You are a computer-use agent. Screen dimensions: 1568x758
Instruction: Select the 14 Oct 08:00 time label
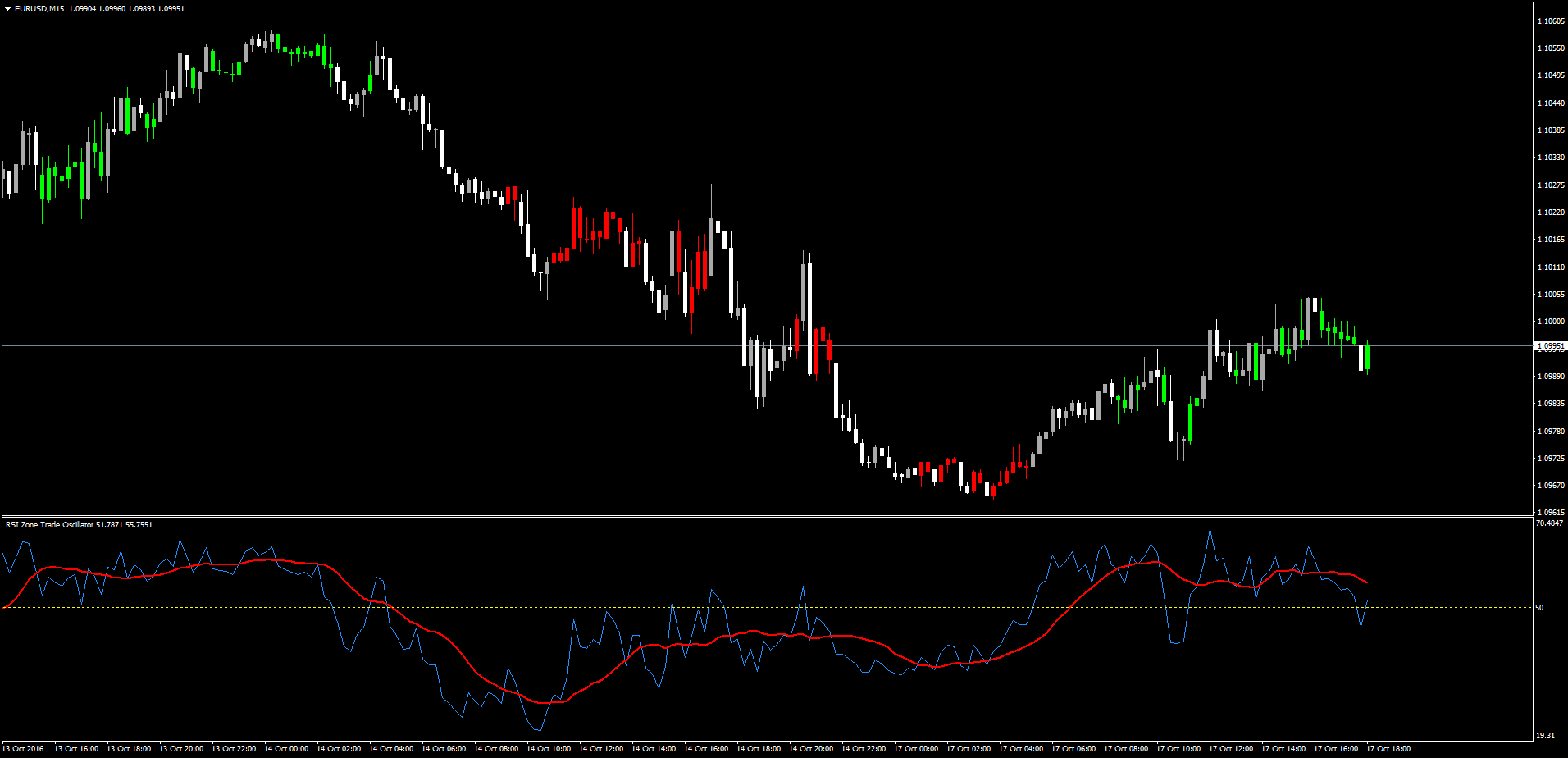point(496,748)
